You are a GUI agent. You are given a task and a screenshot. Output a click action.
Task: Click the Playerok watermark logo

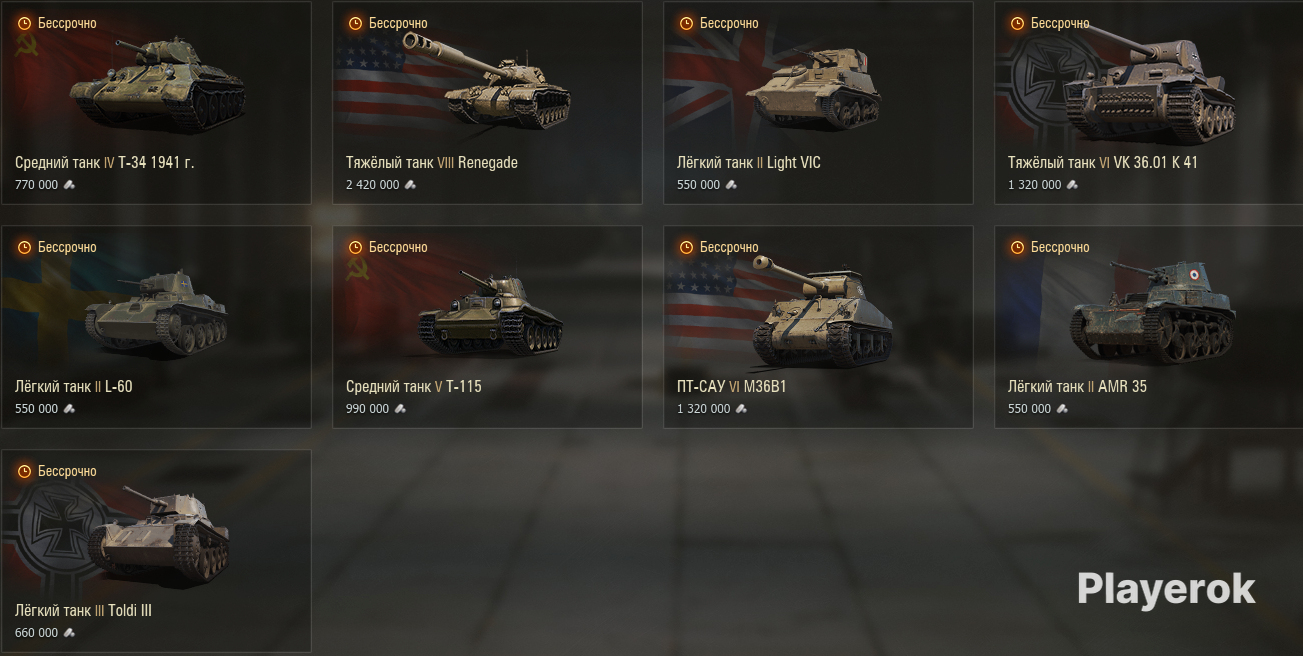tap(1166, 589)
